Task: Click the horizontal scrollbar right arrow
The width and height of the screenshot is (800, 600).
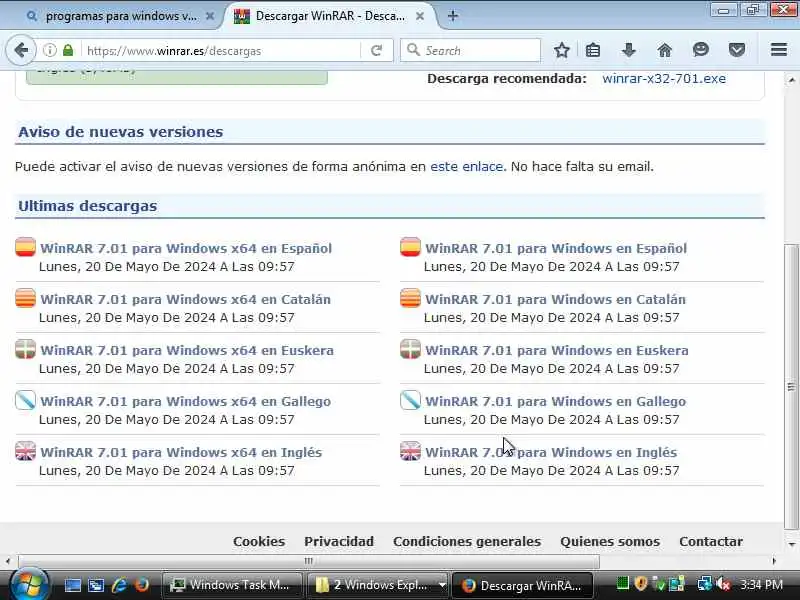Action: 774,561
